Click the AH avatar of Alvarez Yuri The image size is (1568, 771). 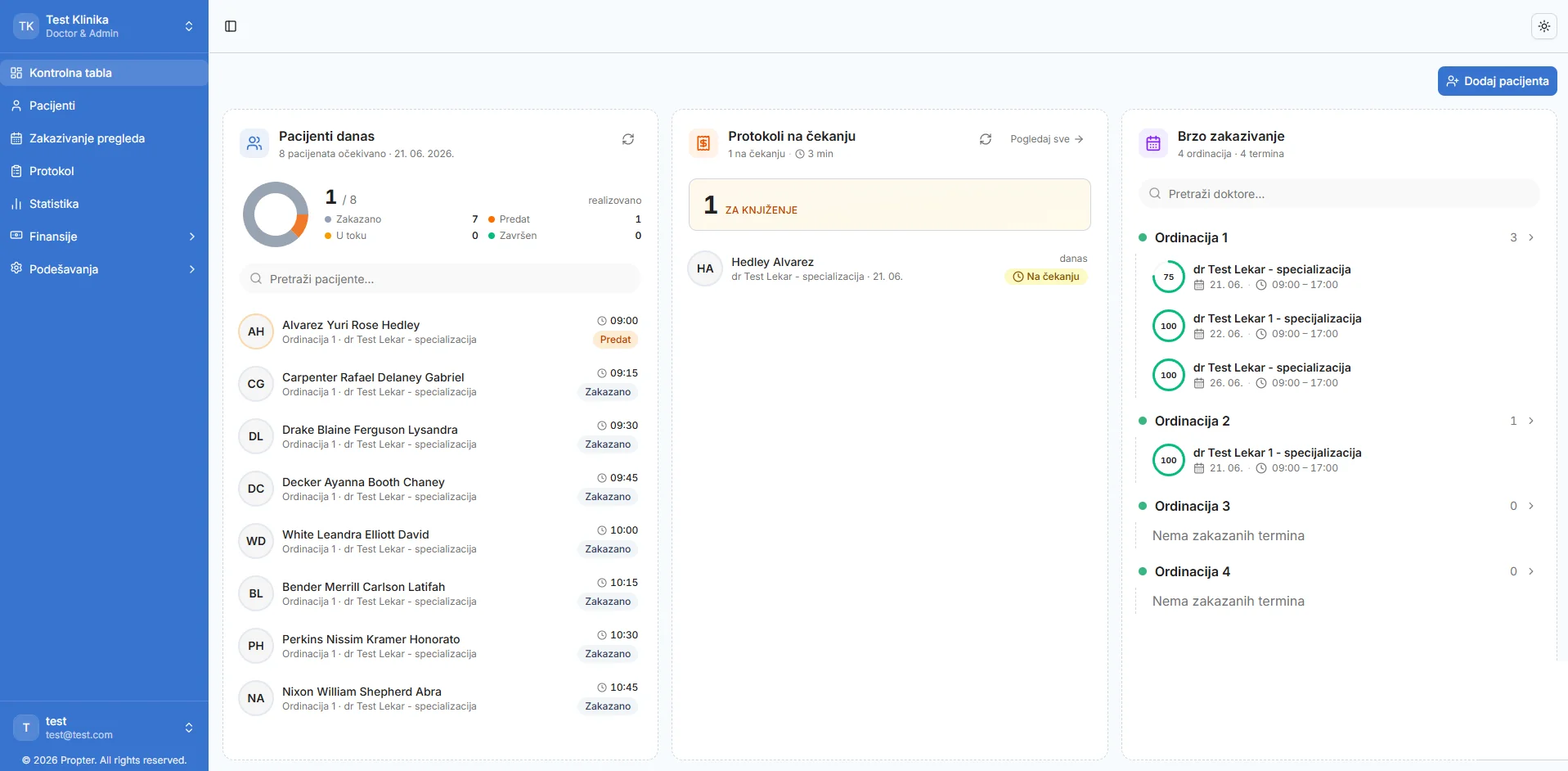tap(256, 331)
